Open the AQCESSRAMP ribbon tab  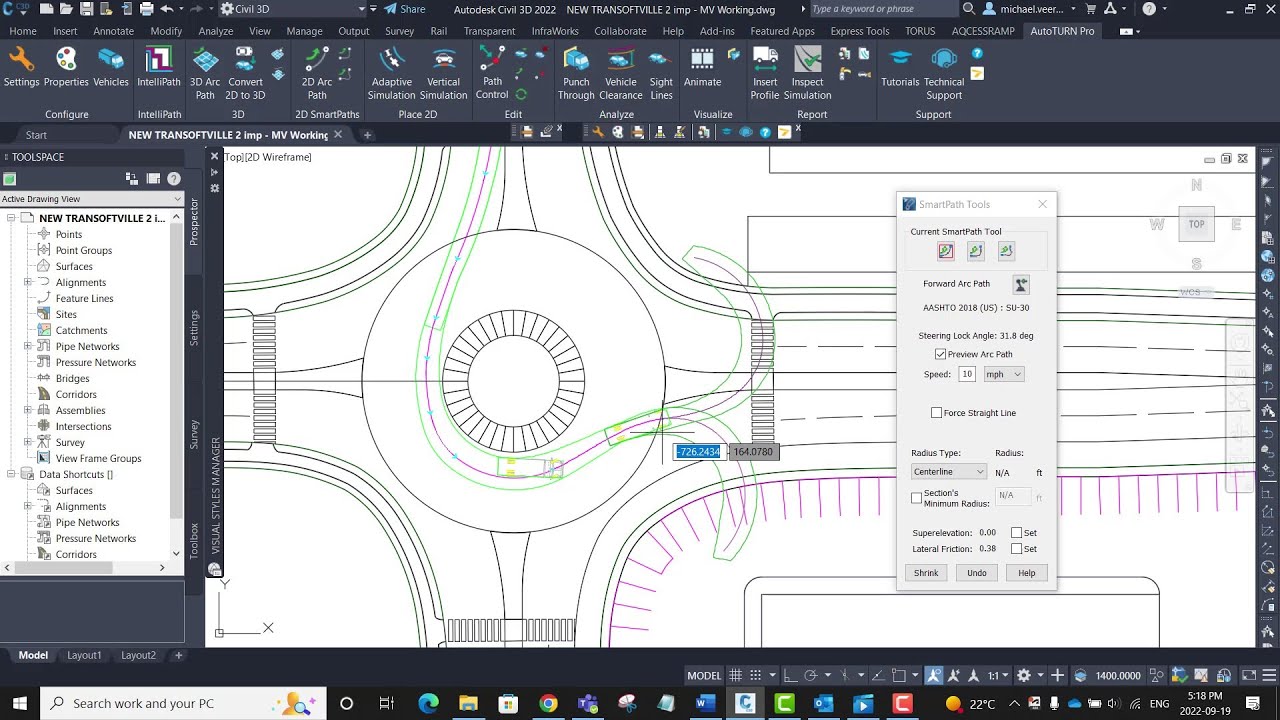pyautogui.click(x=983, y=31)
